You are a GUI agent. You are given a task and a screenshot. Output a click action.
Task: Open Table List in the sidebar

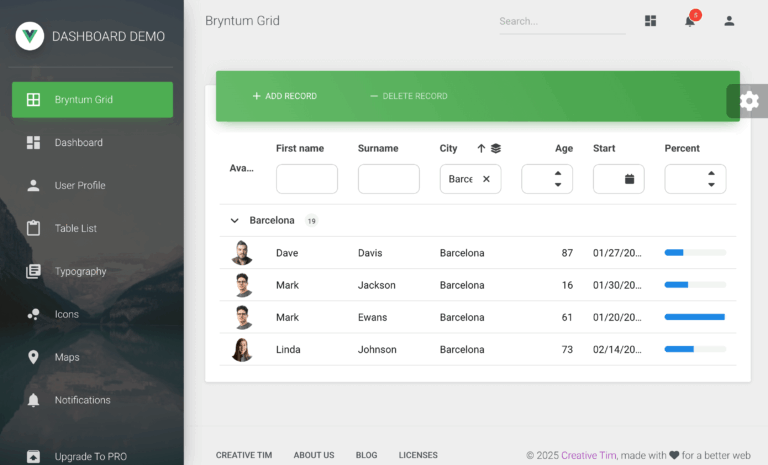pos(93,228)
